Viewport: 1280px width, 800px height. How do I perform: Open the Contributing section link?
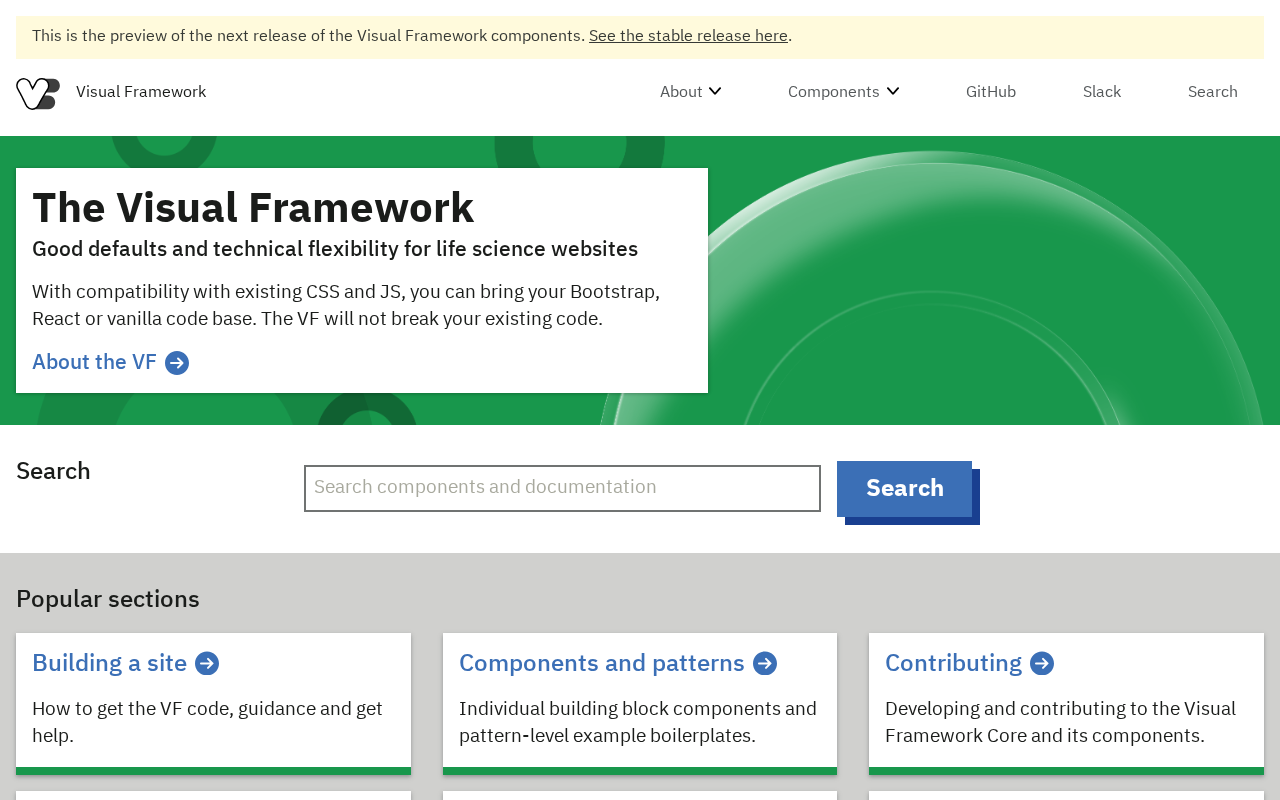click(x=969, y=663)
